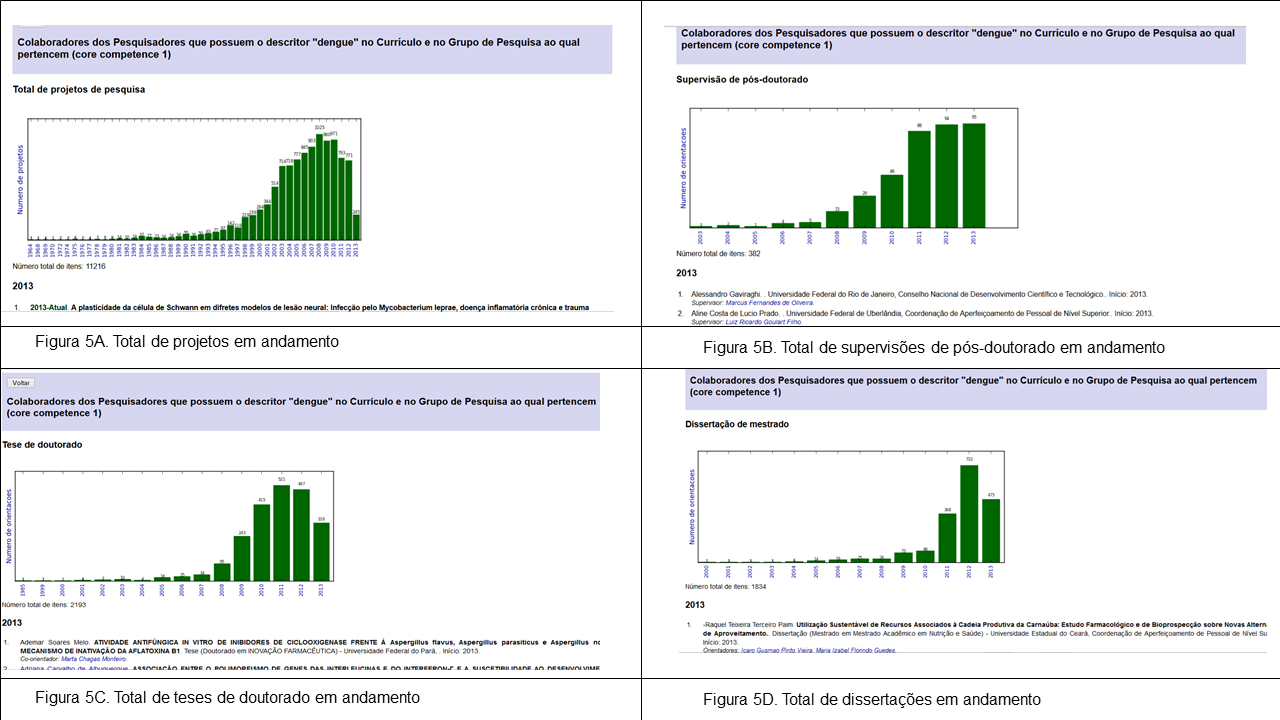
Task: Click the 2012 year label in pós-doutorado chart
Action: 947,238
